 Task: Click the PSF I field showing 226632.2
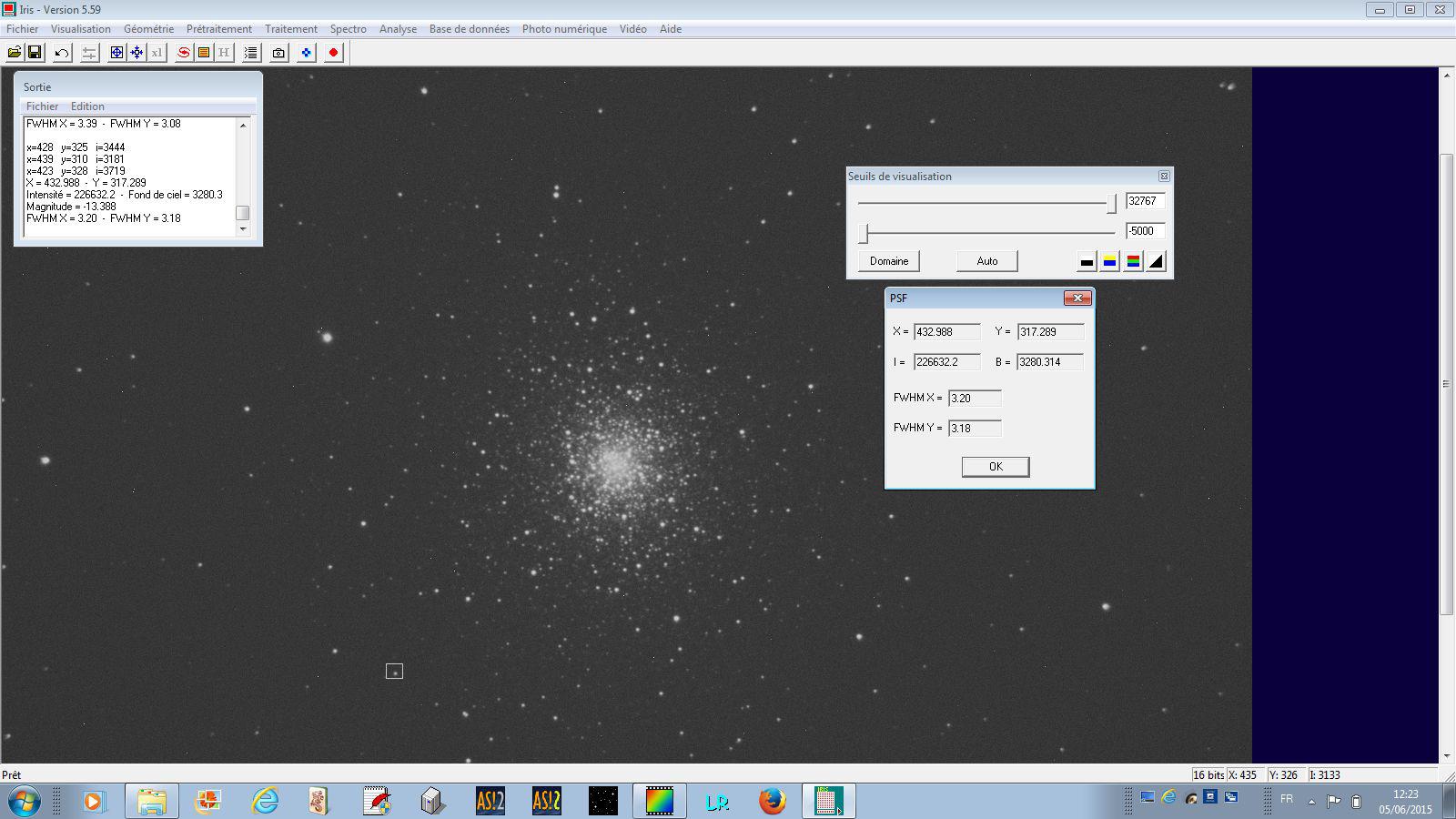click(x=947, y=362)
